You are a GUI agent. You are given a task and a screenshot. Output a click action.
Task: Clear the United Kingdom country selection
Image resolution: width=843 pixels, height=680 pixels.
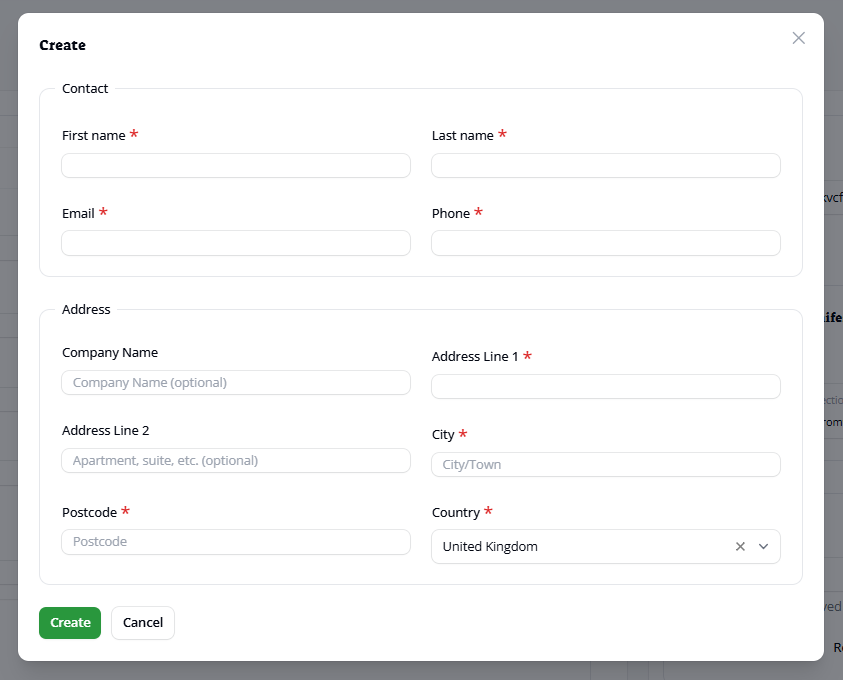pyautogui.click(x=740, y=547)
